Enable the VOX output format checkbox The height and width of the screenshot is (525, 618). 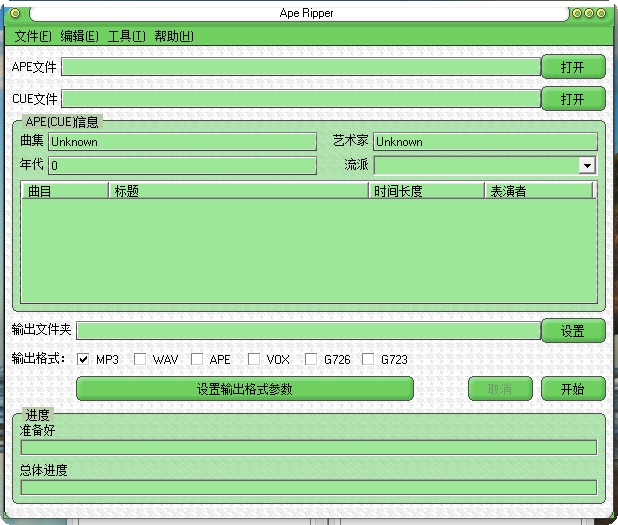pos(254,359)
